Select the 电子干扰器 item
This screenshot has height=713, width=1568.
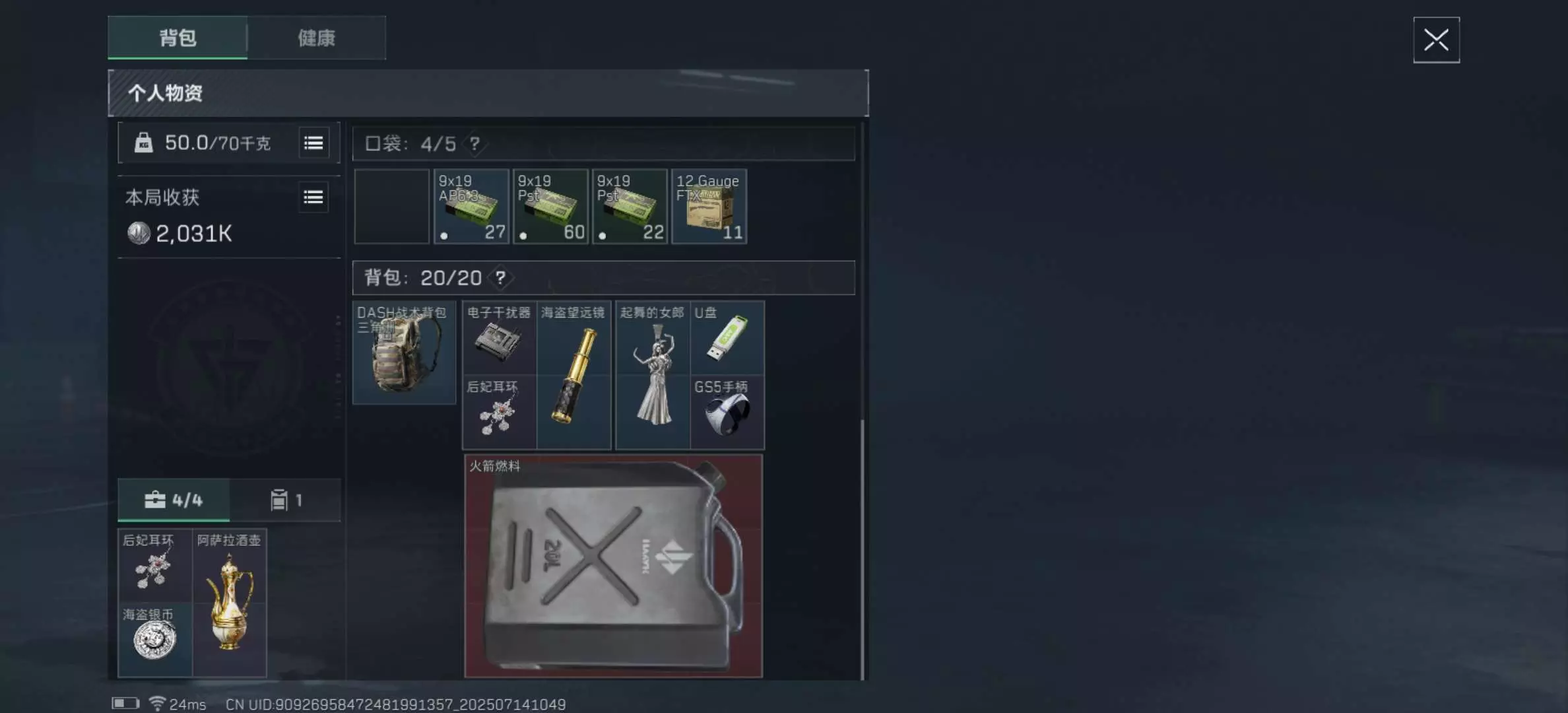(x=500, y=338)
